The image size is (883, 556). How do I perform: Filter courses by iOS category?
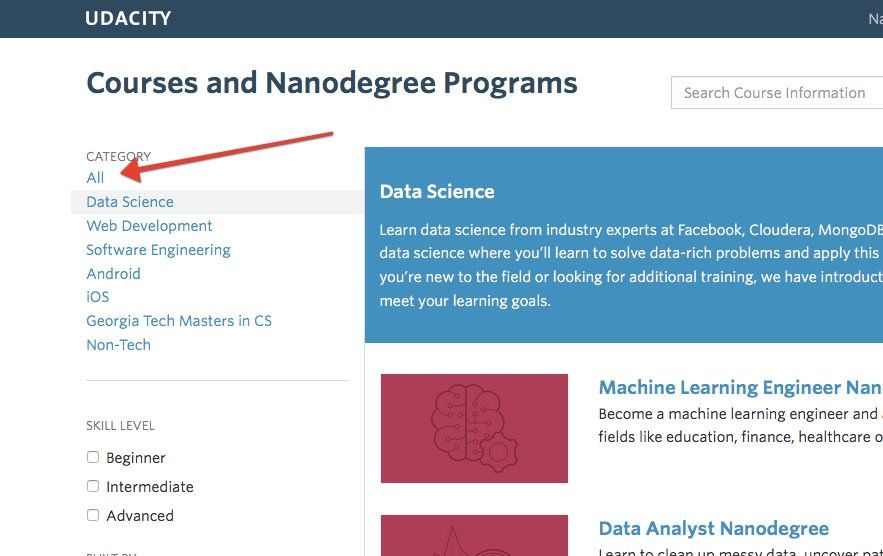coord(98,297)
